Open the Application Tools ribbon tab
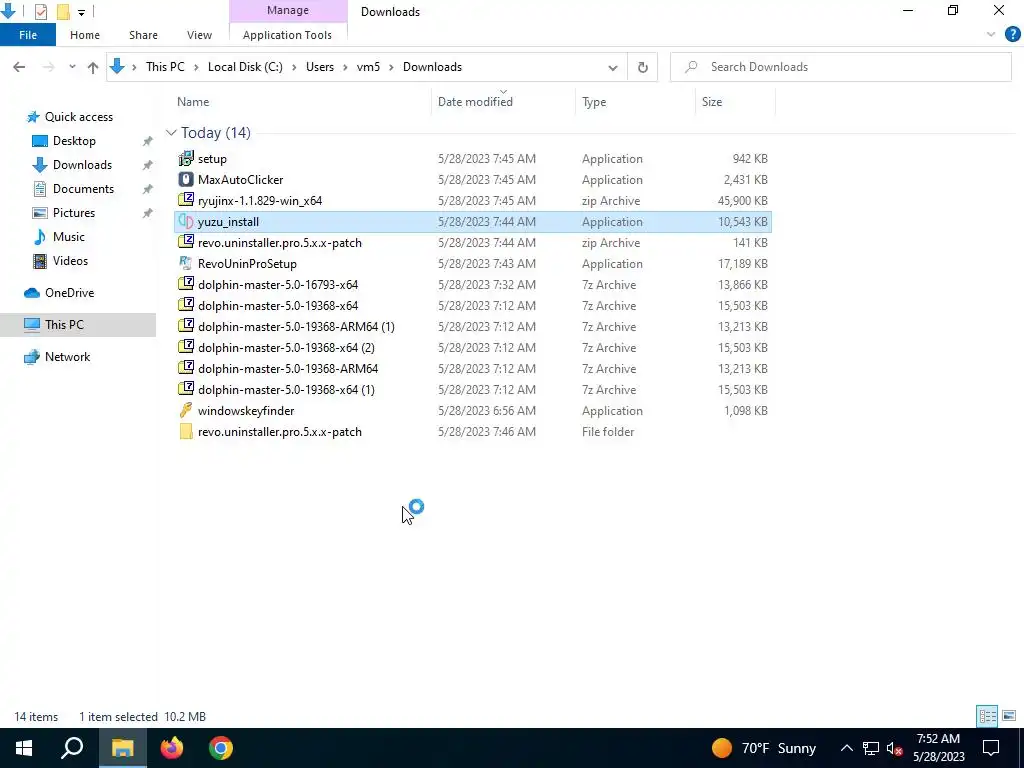The height and width of the screenshot is (768, 1024). (x=287, y=35)
